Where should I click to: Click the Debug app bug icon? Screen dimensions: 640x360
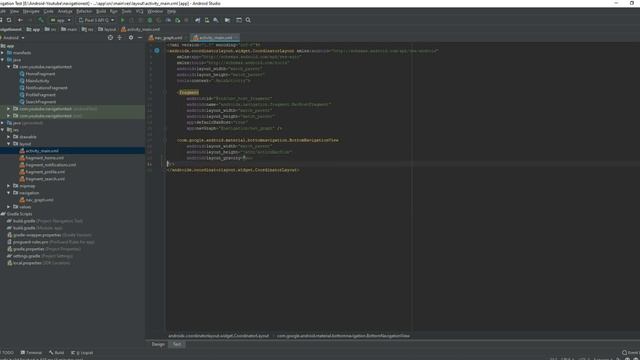point(150,20)
